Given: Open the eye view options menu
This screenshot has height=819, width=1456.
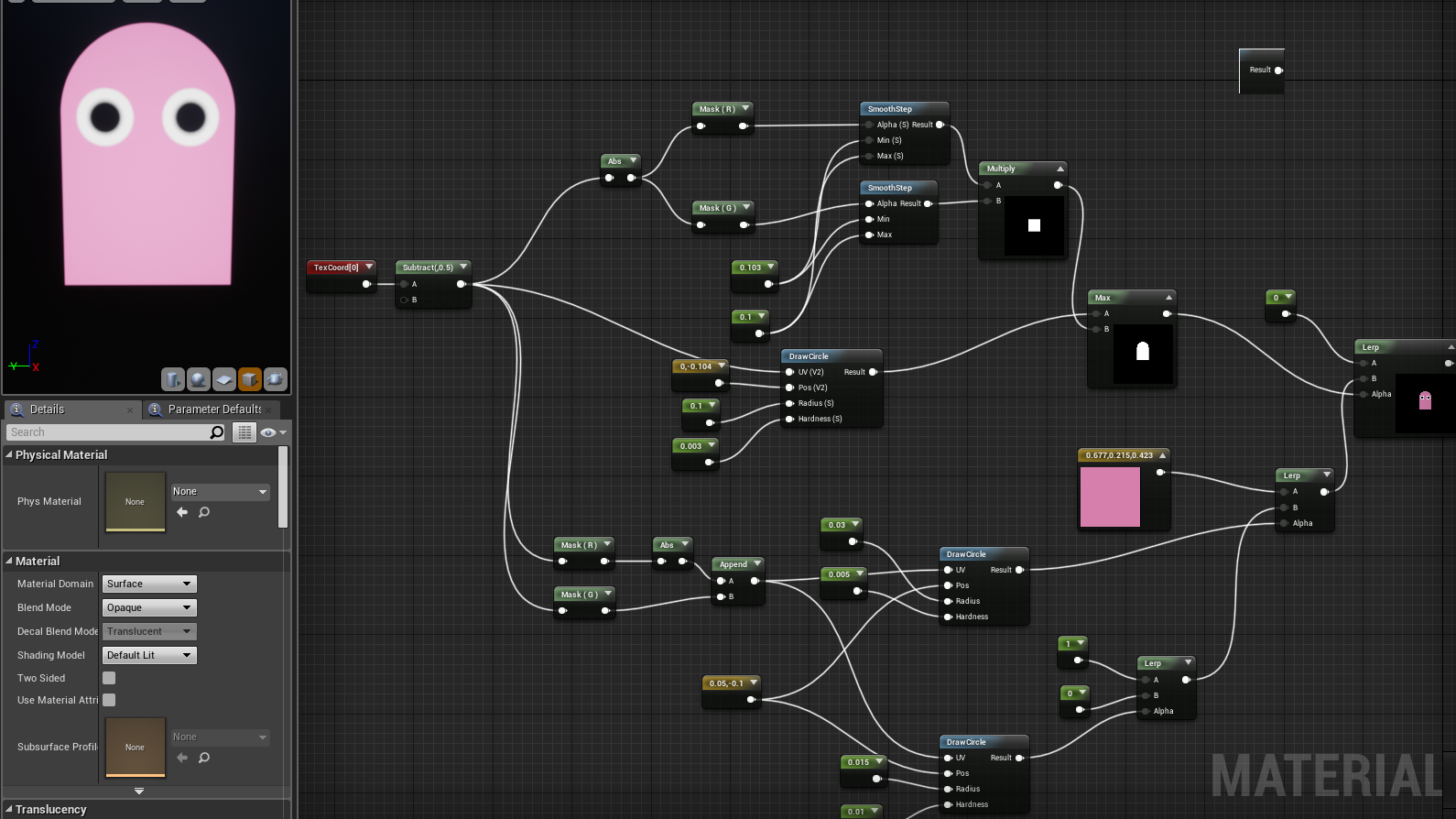Looking at the screenshot, I should 273,432.
